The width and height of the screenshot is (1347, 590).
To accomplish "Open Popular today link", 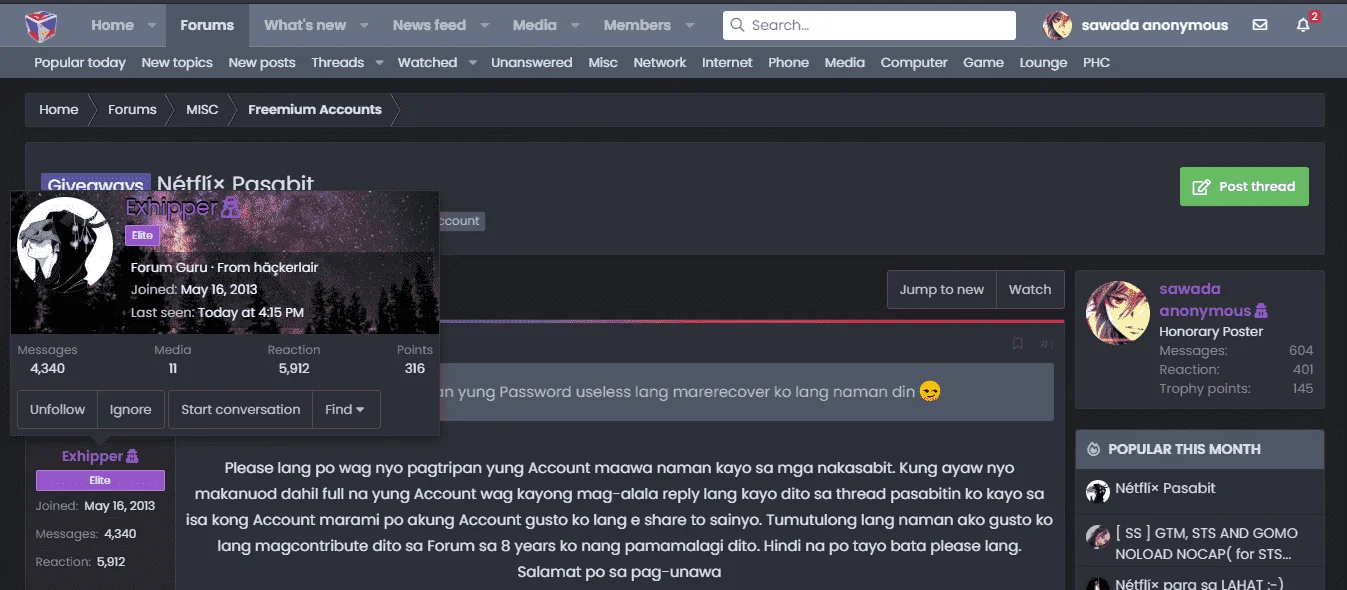I will tap(80, 62).
